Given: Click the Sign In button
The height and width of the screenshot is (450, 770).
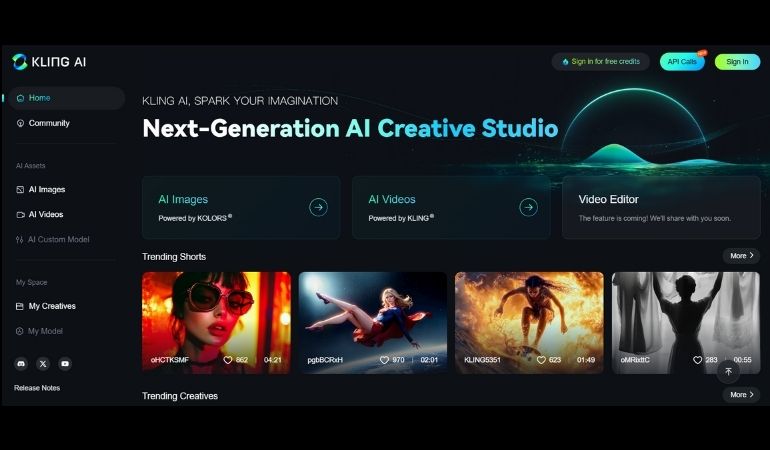Looking at the screenshot, I should click(x=737, y=61).
